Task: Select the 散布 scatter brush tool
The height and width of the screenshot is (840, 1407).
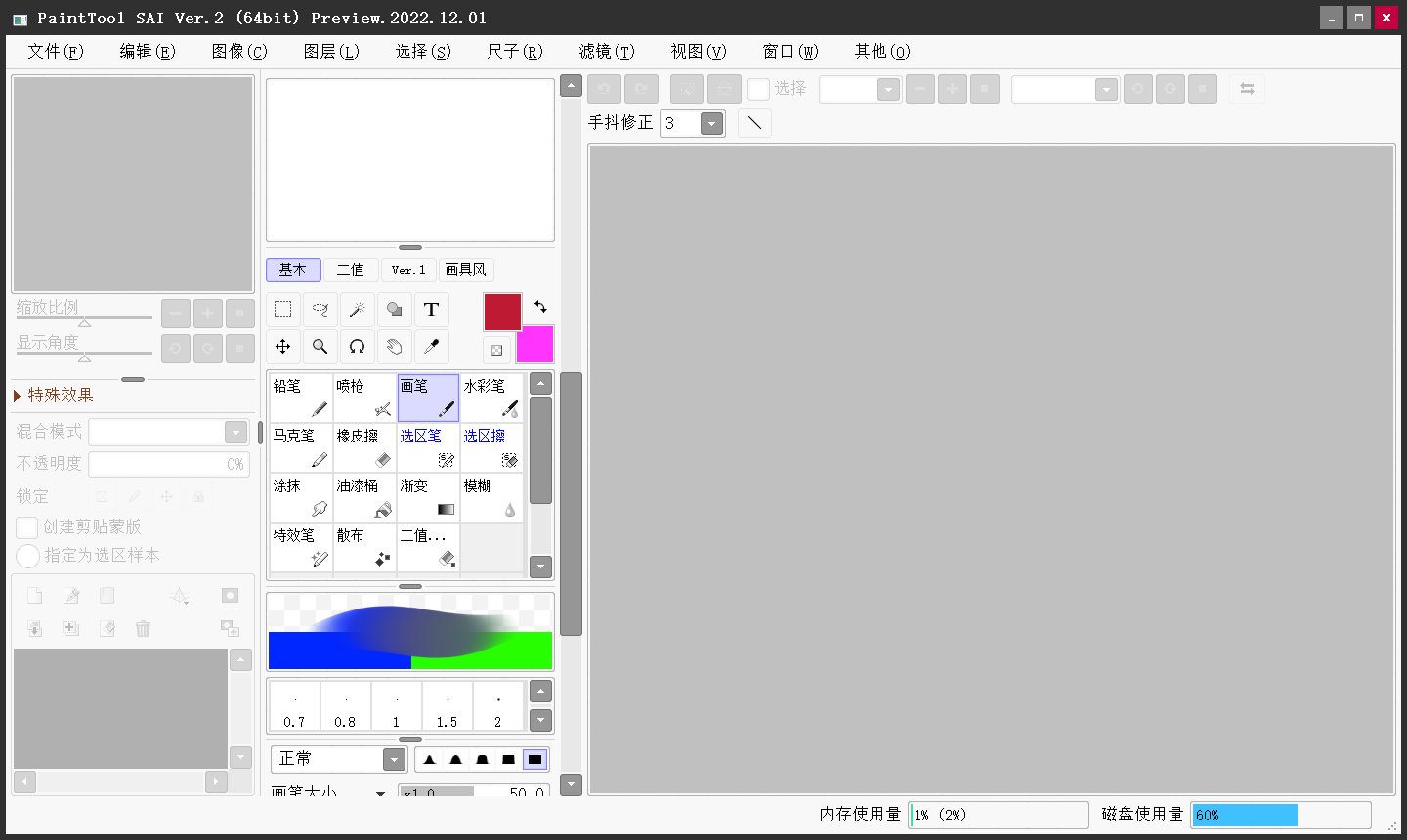Action: [x=364, y=548]
